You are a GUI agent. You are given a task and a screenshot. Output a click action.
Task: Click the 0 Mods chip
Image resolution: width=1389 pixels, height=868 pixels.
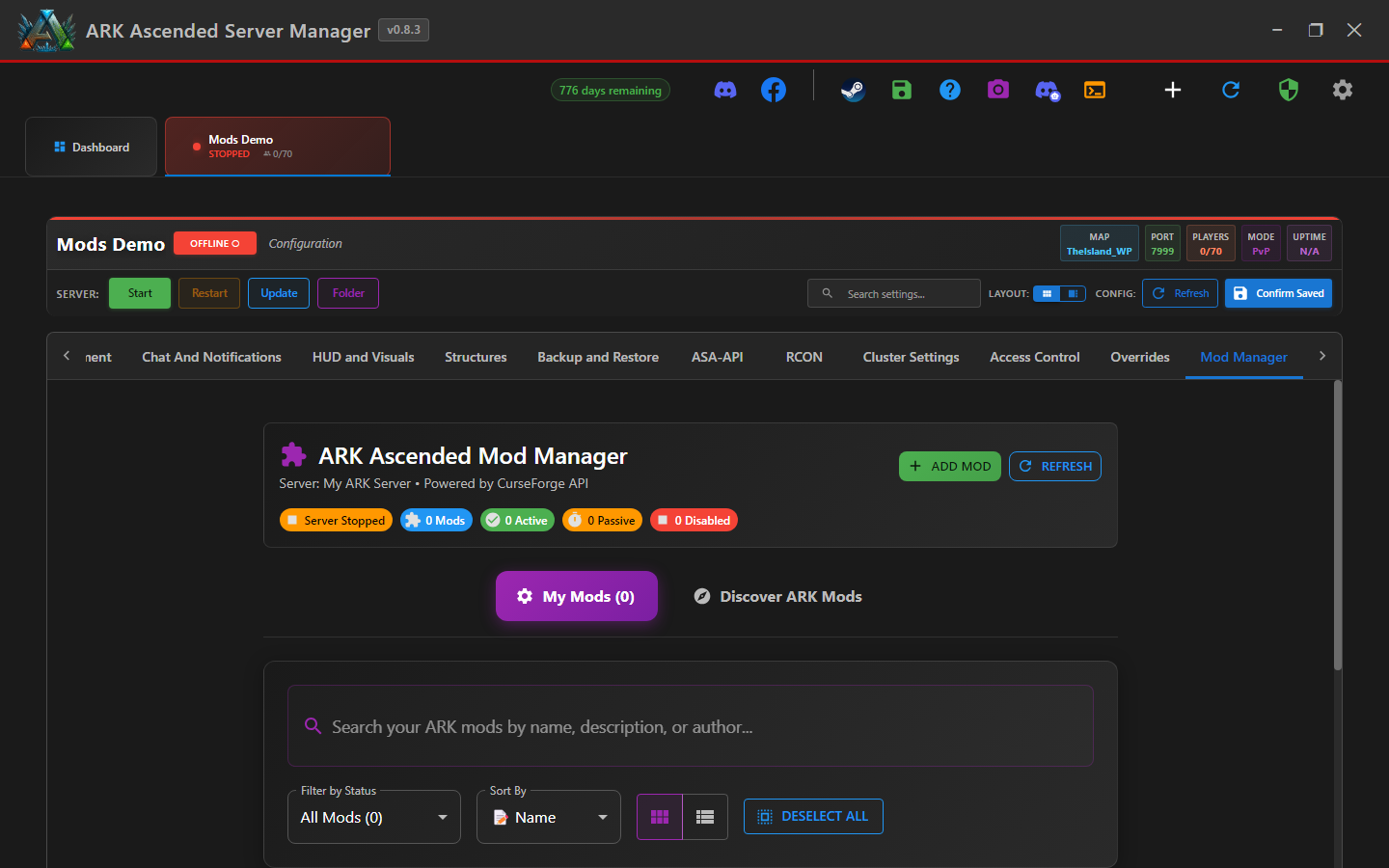[436, 520]
